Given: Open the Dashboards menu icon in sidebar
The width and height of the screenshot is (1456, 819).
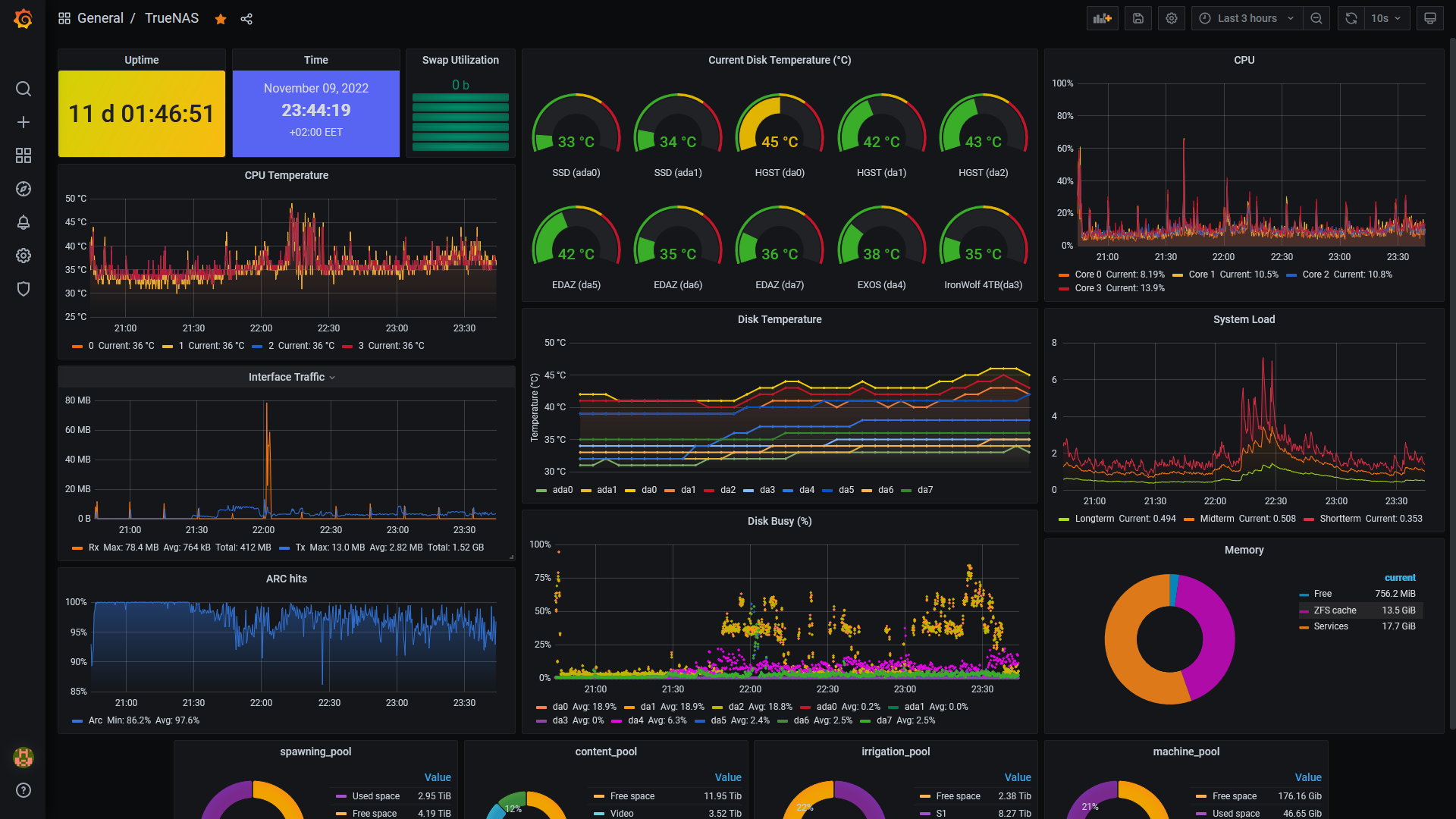Looking at the screenshot, I should [x=24, y=155].
